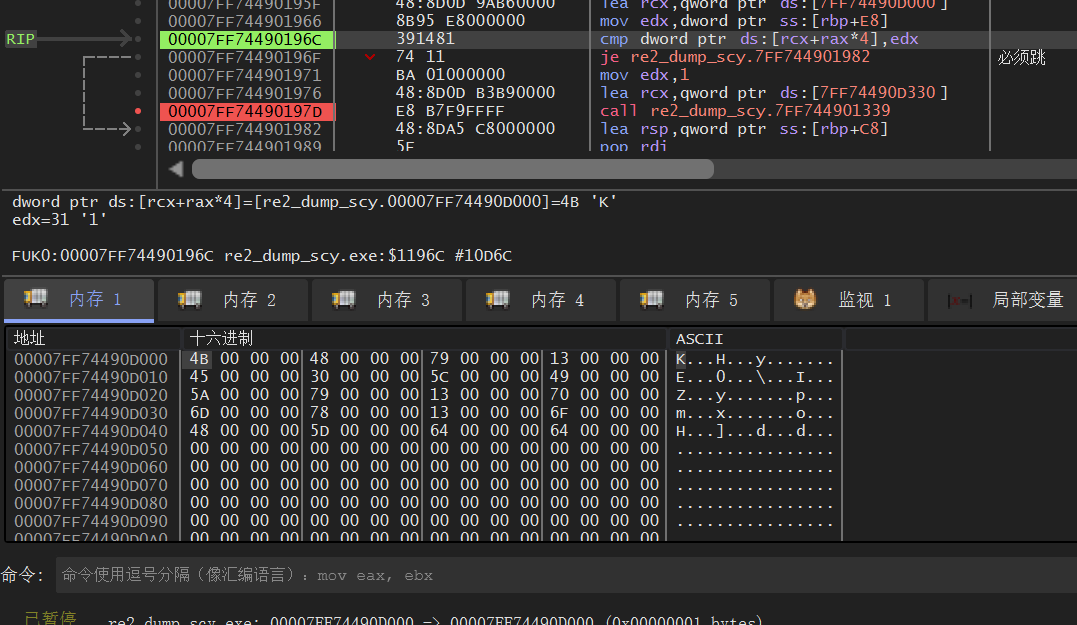Click the red jump arrow beside the je instruction
Screen dimensions: 1077x625
[x=370, y=57]
